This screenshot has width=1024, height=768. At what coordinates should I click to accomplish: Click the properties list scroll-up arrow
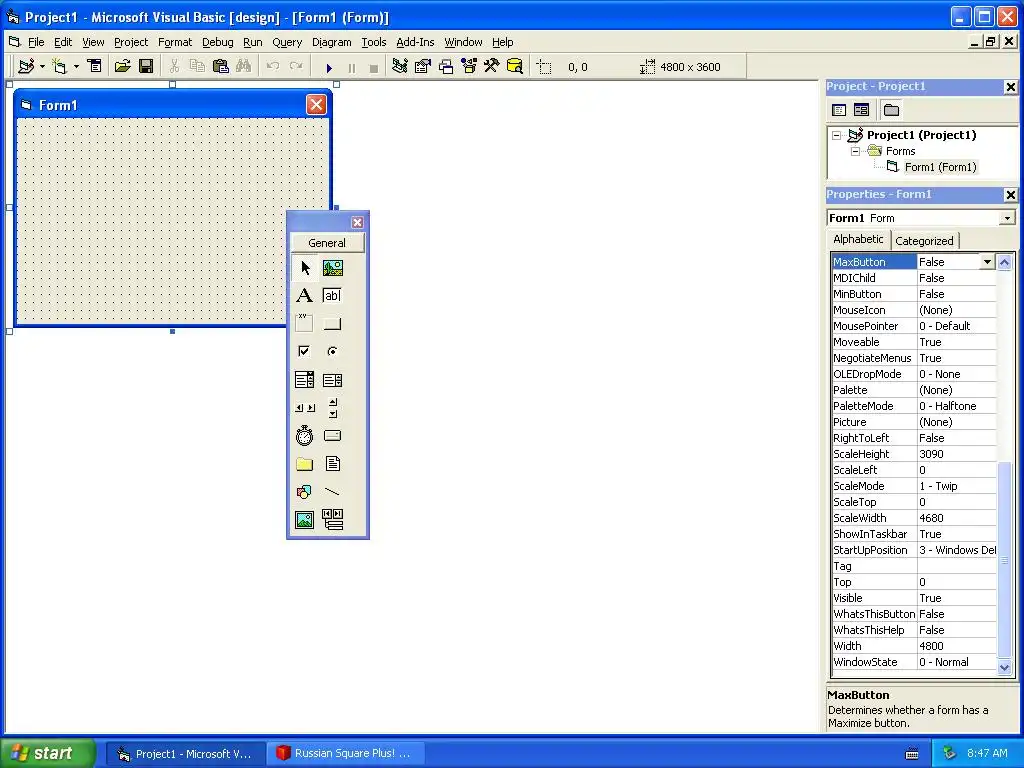click(1004, 263)
